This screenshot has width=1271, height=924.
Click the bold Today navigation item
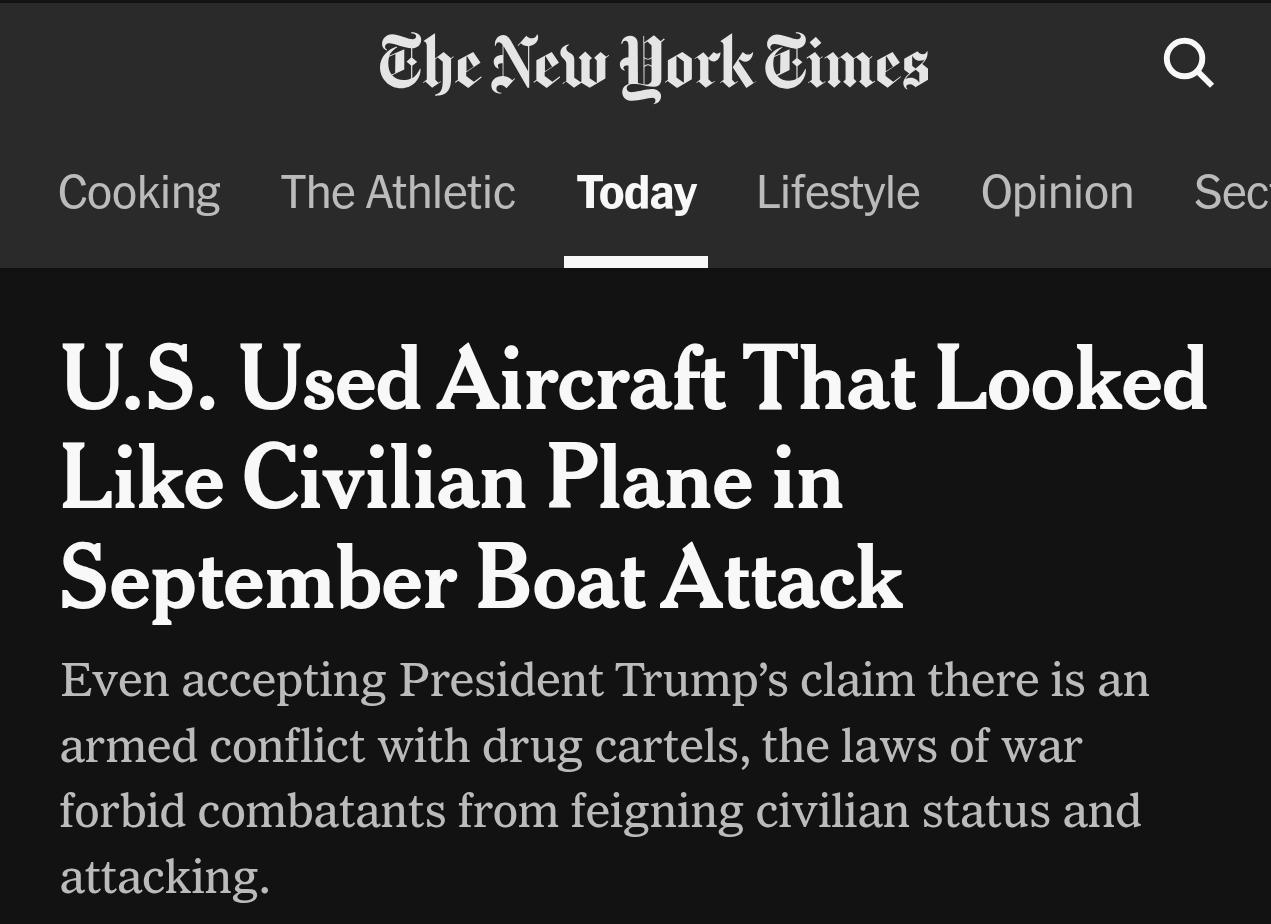(x=636, y=192)
